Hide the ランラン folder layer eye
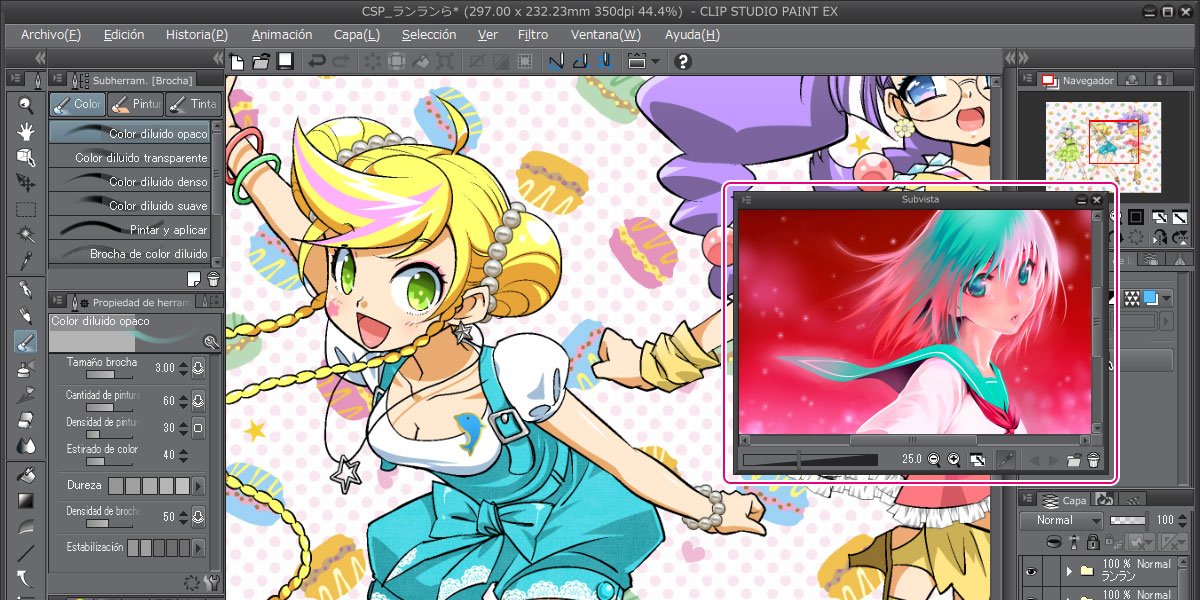The height and width of the screenshot is (600, 1200). click(x=1032, y=571)
